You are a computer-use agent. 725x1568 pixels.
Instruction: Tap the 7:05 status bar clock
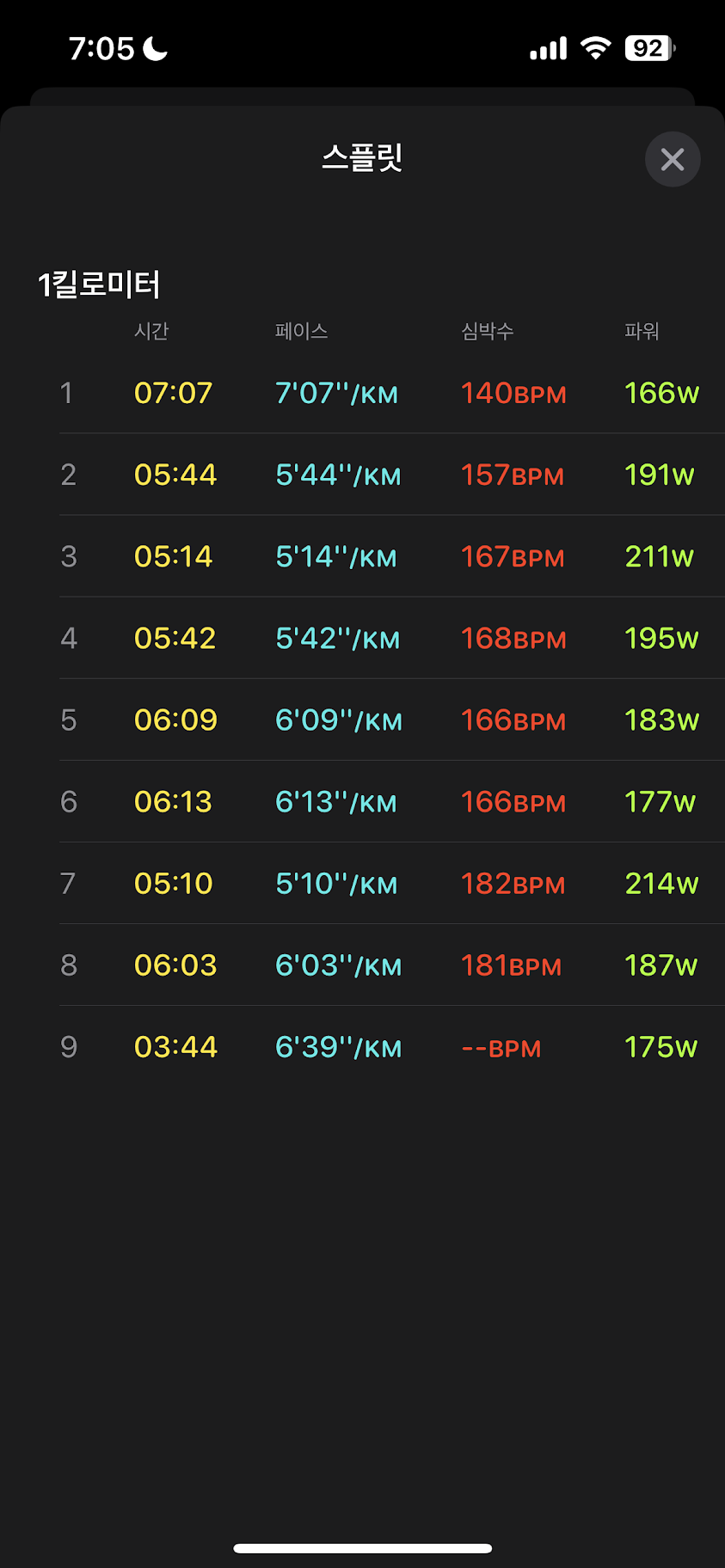[101, 49]
